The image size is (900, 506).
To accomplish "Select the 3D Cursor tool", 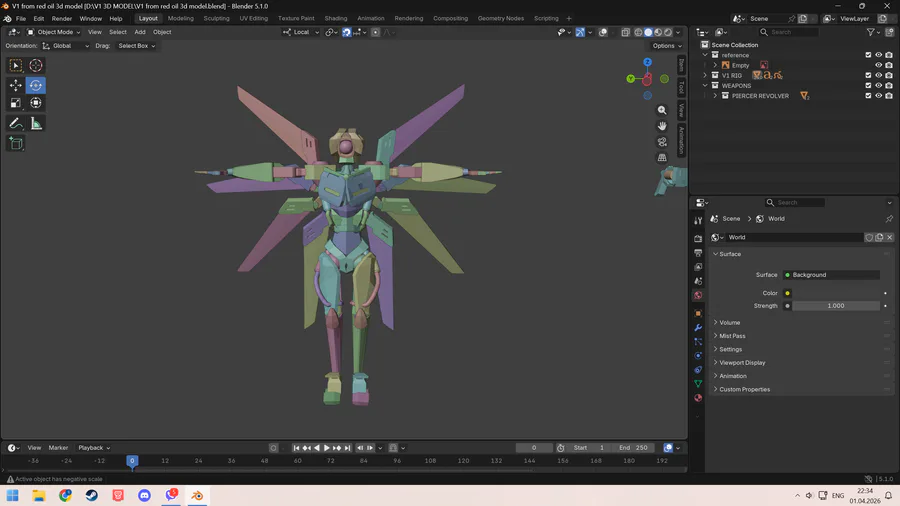I will tap(36, 65).
